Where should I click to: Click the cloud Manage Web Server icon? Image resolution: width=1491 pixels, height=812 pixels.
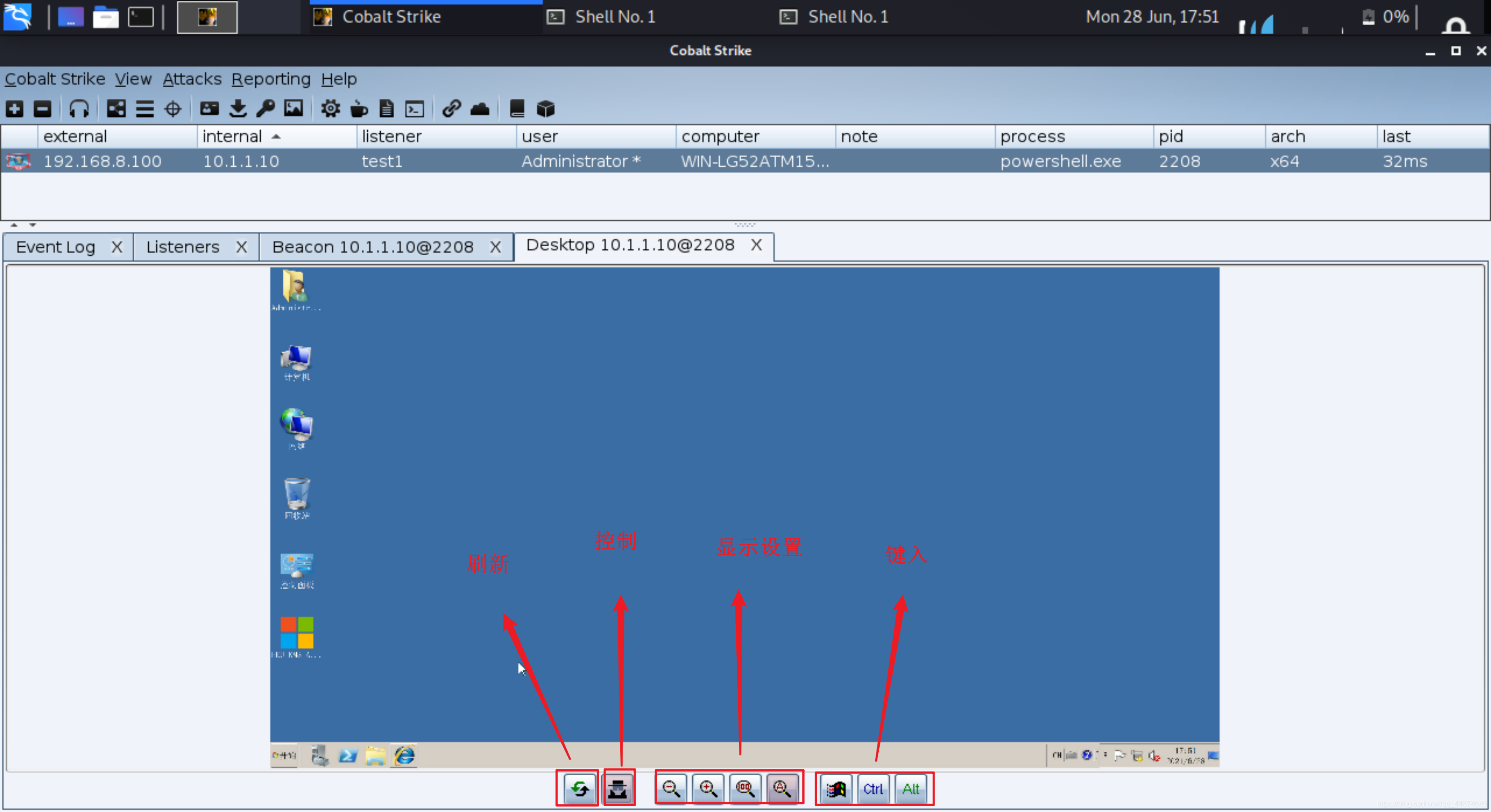[480, 108]
